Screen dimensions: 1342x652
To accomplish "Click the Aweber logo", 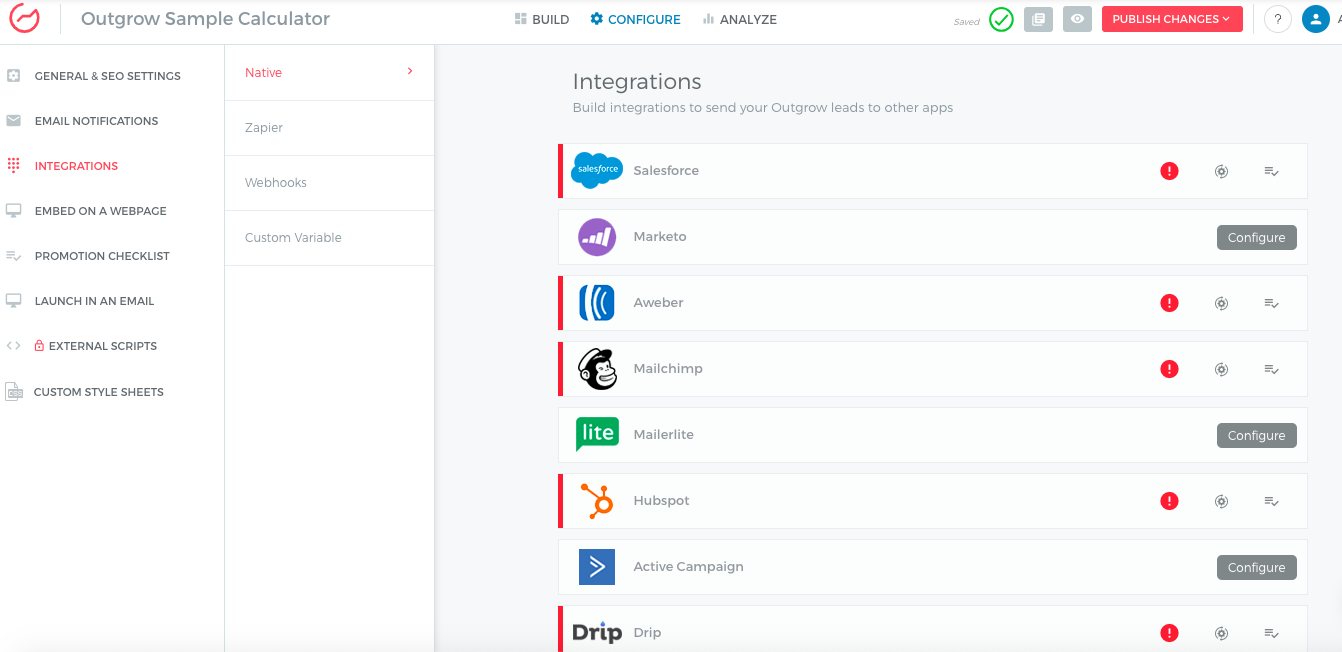I will 597,303.
